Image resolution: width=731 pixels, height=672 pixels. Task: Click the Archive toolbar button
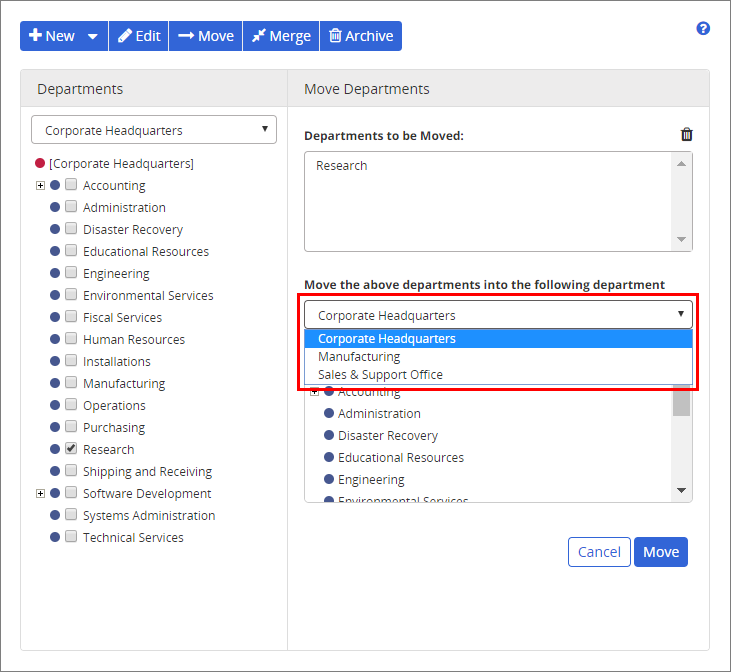coord(360,36)
